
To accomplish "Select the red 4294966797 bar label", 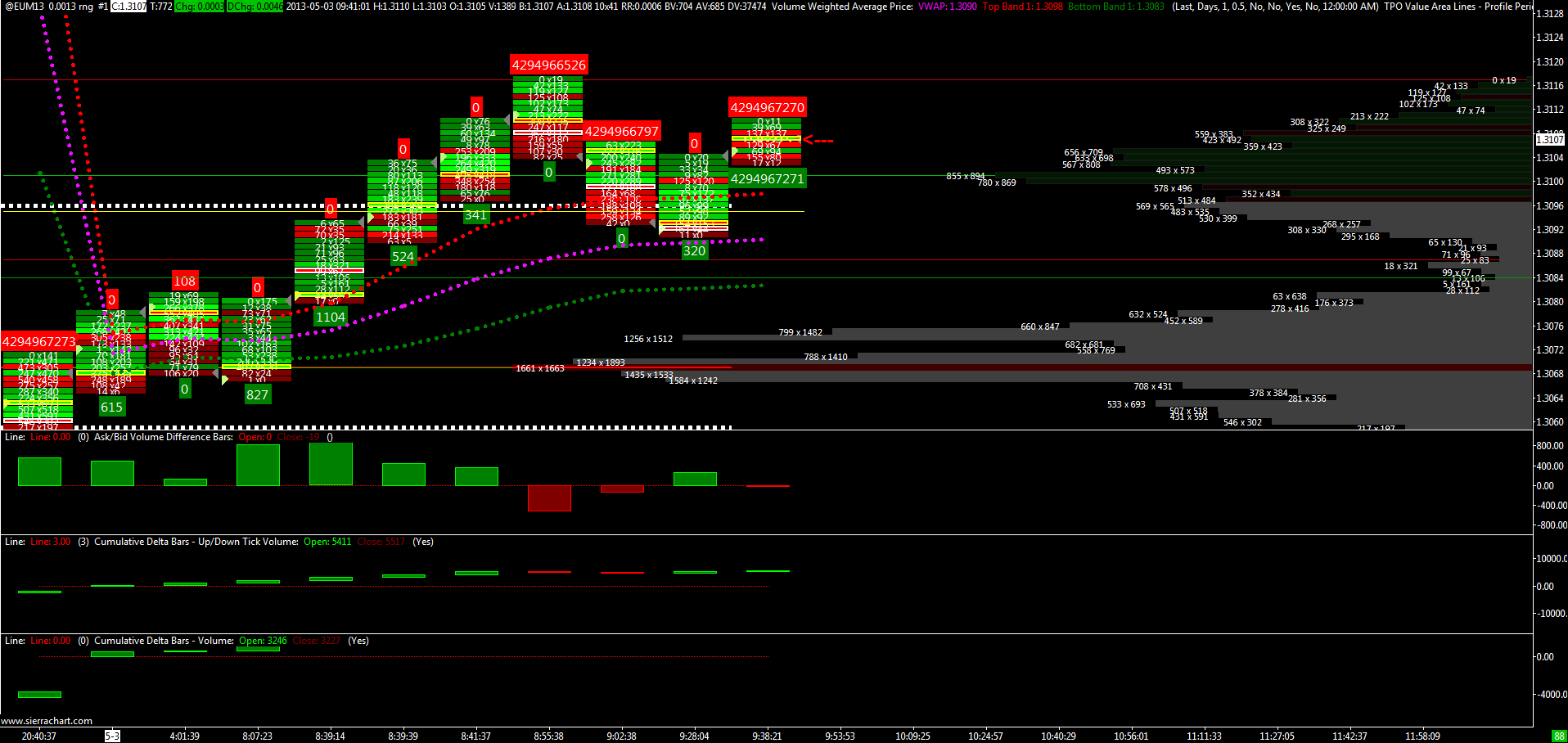I will coord(621,132).
